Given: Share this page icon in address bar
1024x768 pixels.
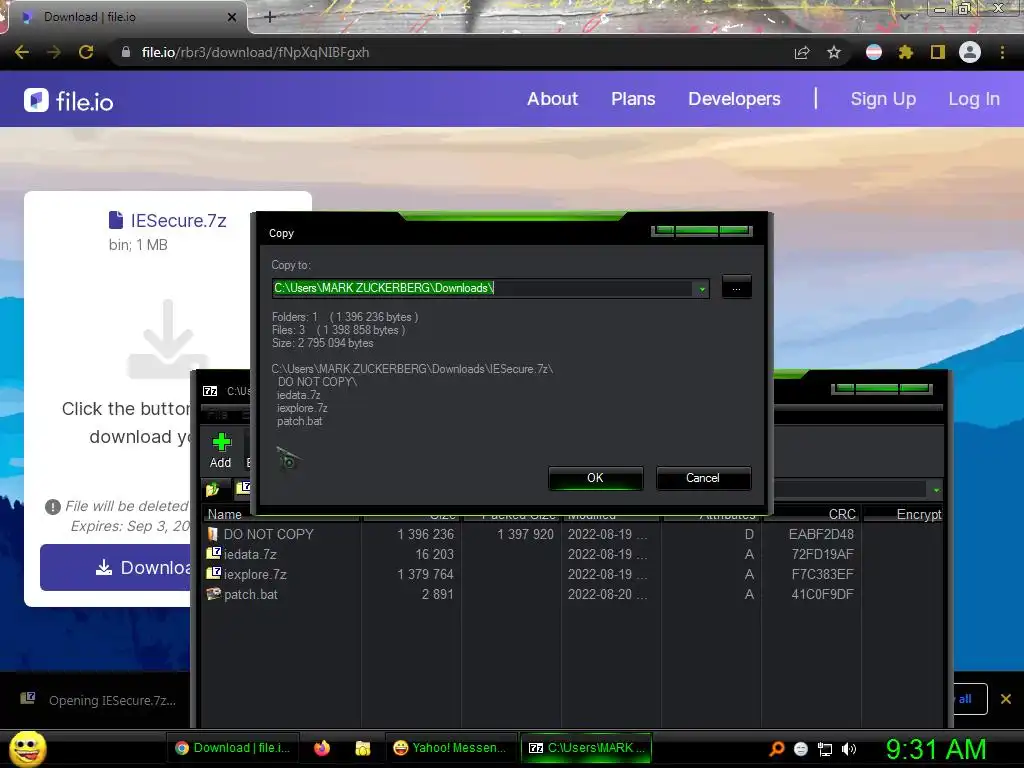Looking at the screenshot, I should pos(802,52).
